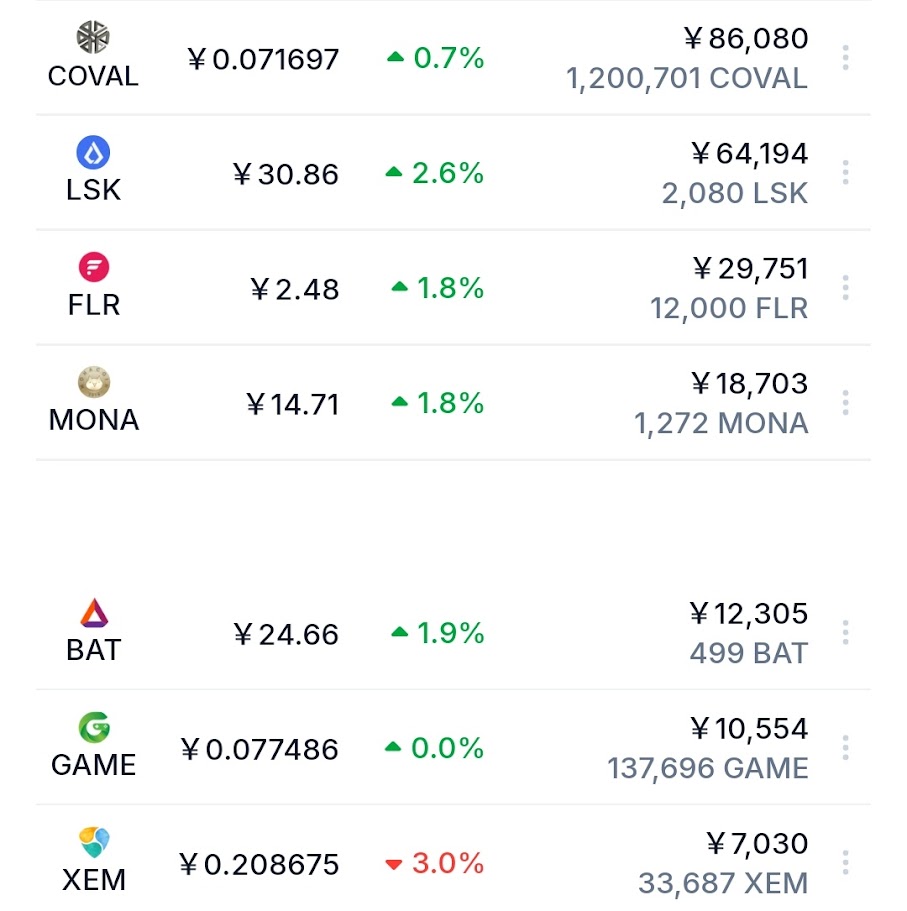The width and height of the screenshot is (907, 911).
Task: Click the XEM coin logo icon
Action: point(93,842)
